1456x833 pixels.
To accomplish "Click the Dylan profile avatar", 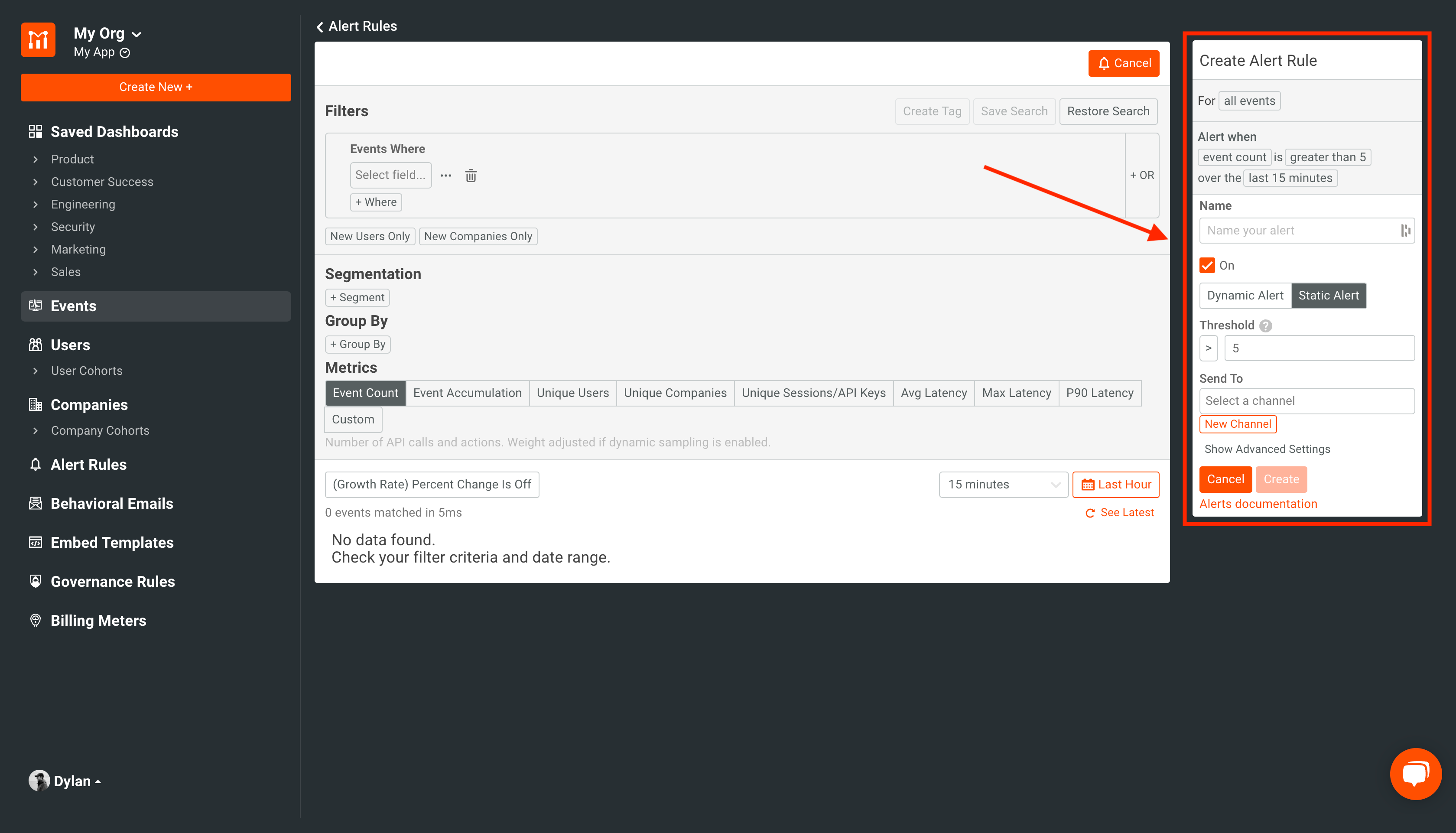I will (x=39, y=781).
